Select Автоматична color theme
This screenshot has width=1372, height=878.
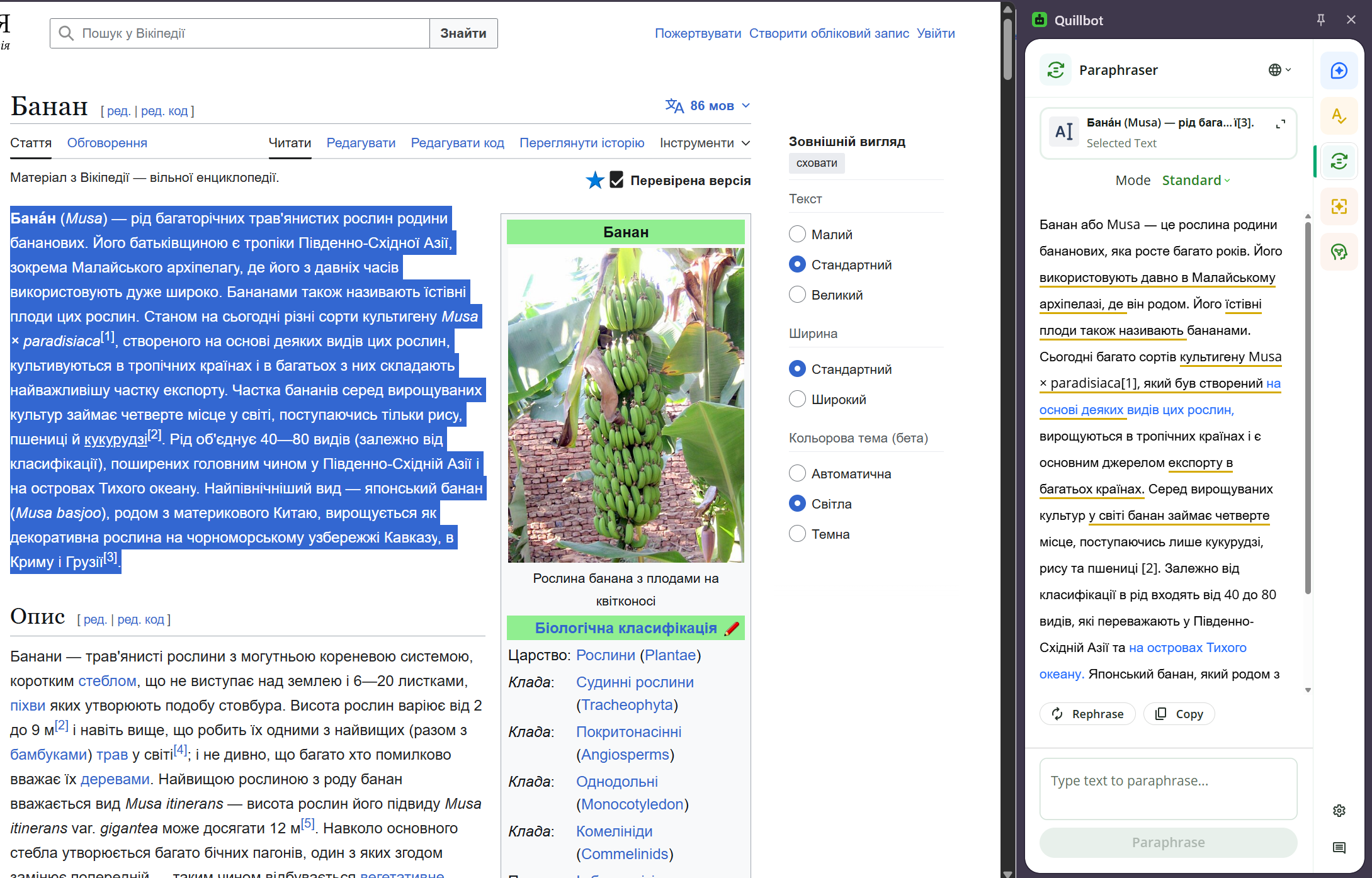[x=797, y=473]
